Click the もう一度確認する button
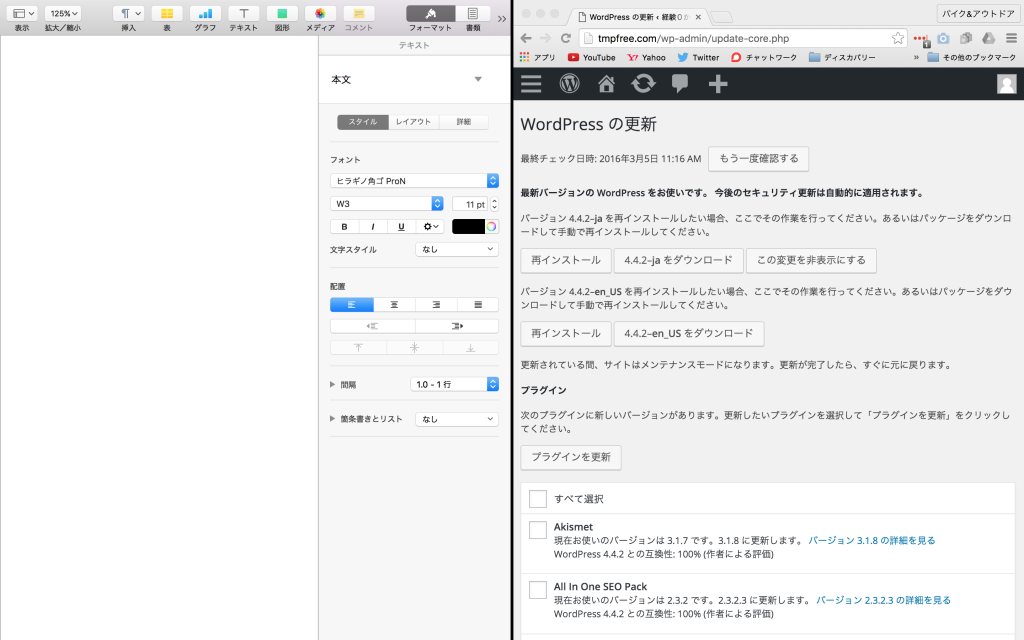This screenshot has height=640, width=1024. click(759, 159)
